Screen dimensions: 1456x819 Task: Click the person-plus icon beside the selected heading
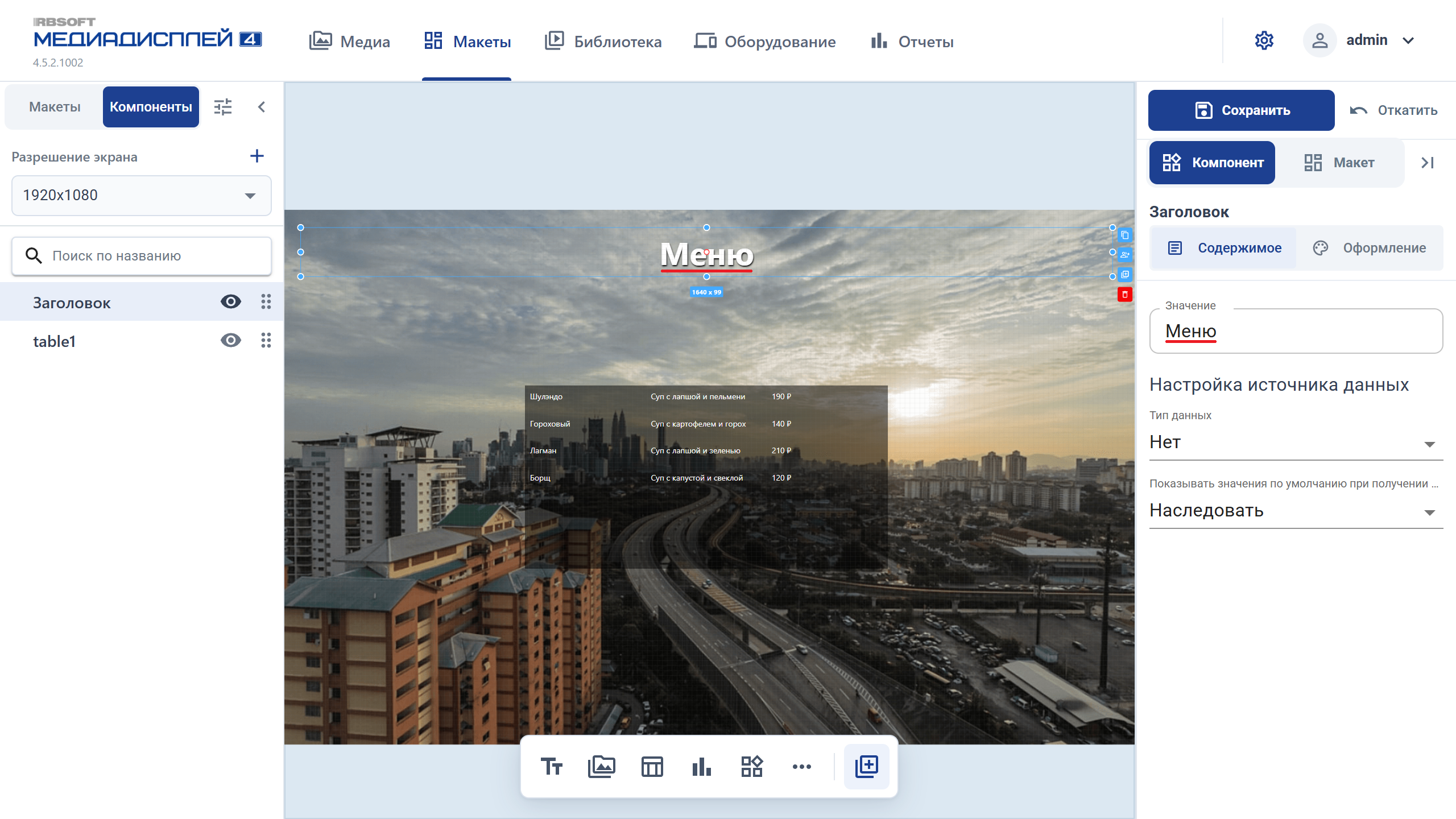1125,255
